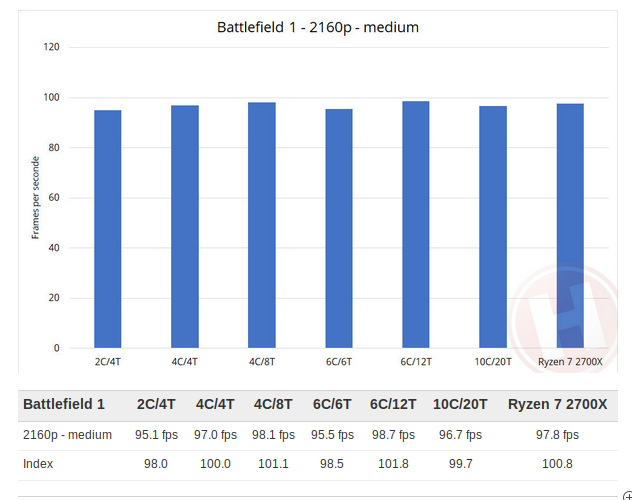Click the '100.0' index cell
Screen dimensions: 632x500
point(215,464)
